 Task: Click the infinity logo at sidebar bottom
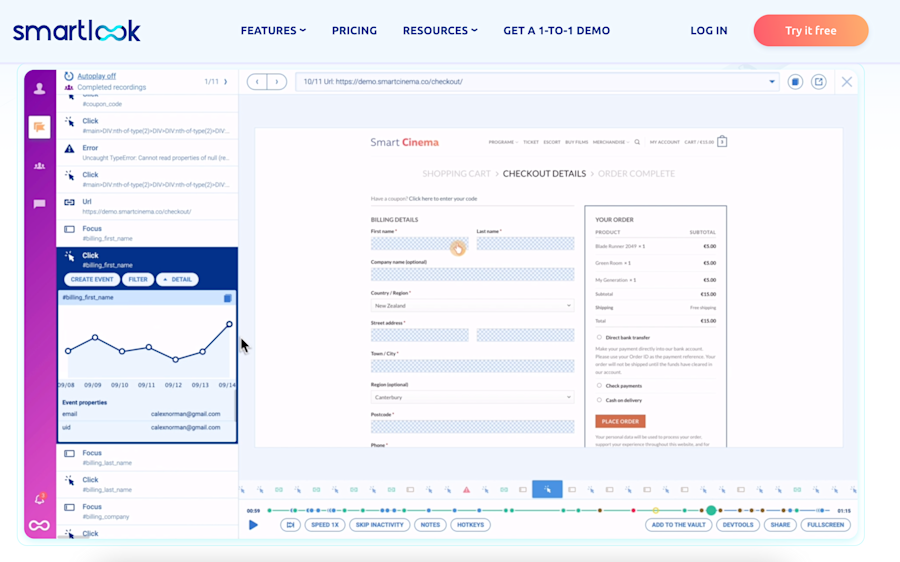coord(39,525)
